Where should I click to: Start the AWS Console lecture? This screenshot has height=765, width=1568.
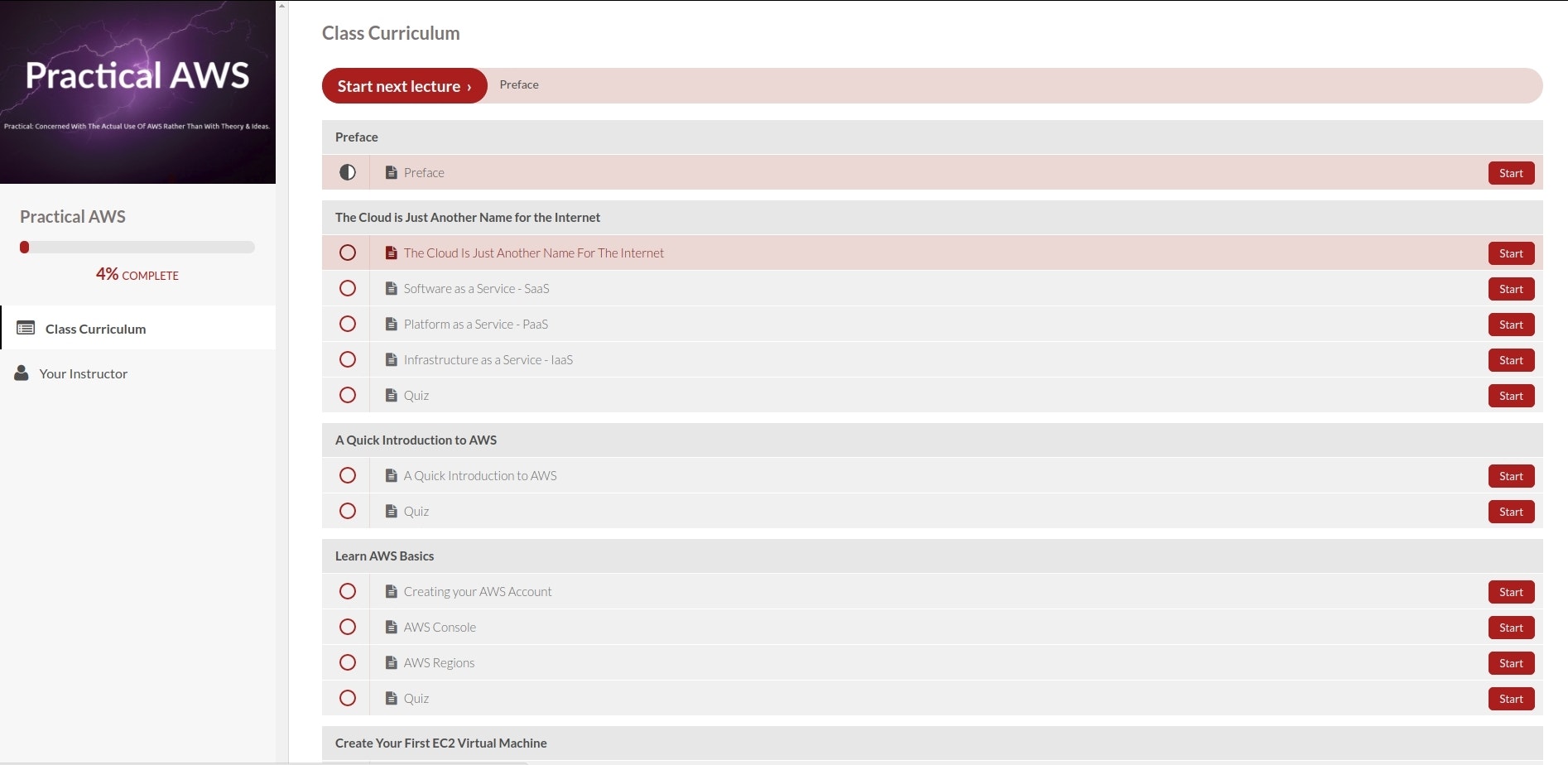tap(1511, 628)
